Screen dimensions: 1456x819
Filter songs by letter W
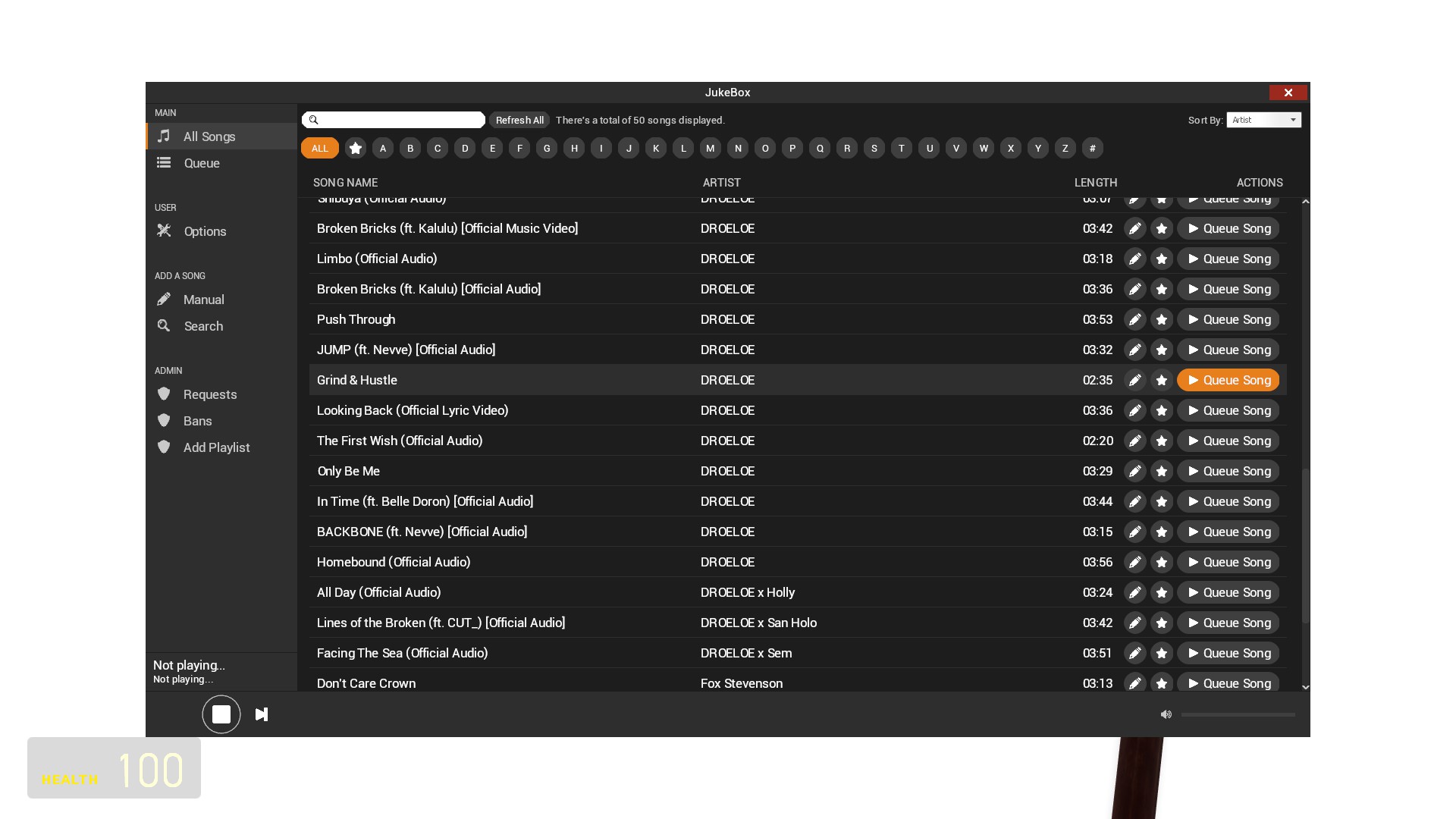tap(984, 148)
